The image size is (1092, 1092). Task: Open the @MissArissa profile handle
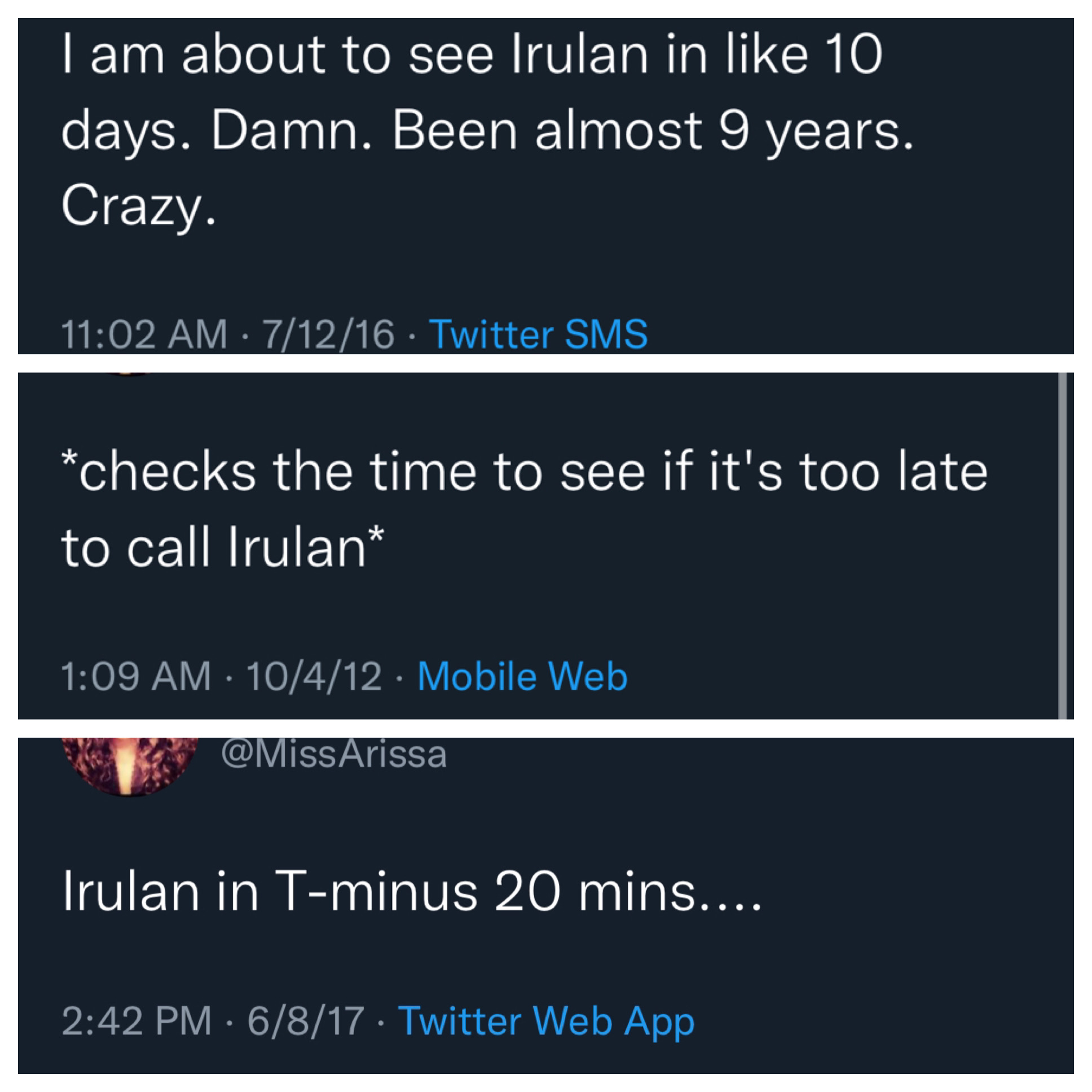point(334,754)
